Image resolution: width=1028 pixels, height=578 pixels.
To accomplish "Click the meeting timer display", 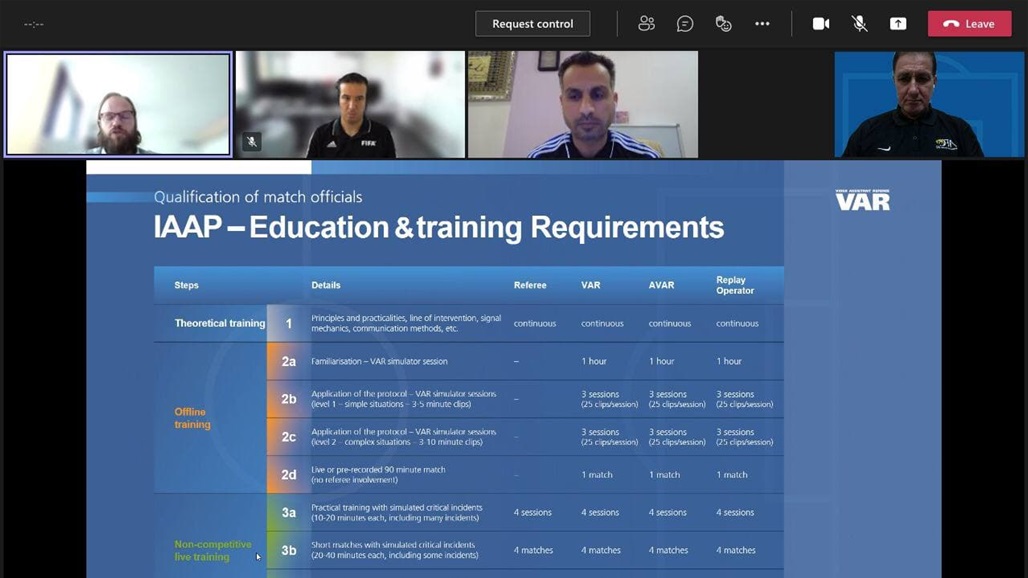I will pyautogui.click(x=34, y=24).
